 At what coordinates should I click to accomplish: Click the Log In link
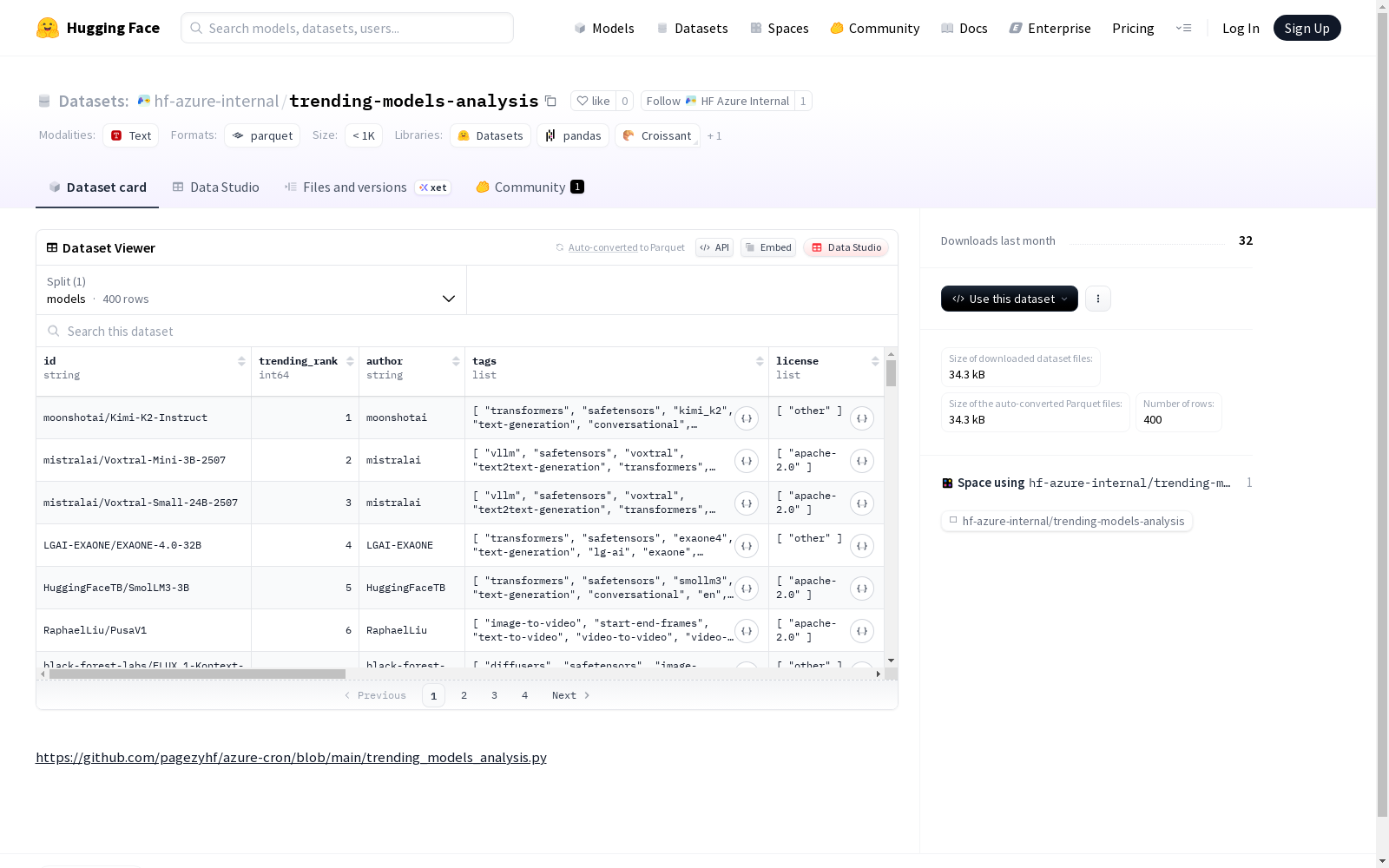click(x=1241, y=28)
